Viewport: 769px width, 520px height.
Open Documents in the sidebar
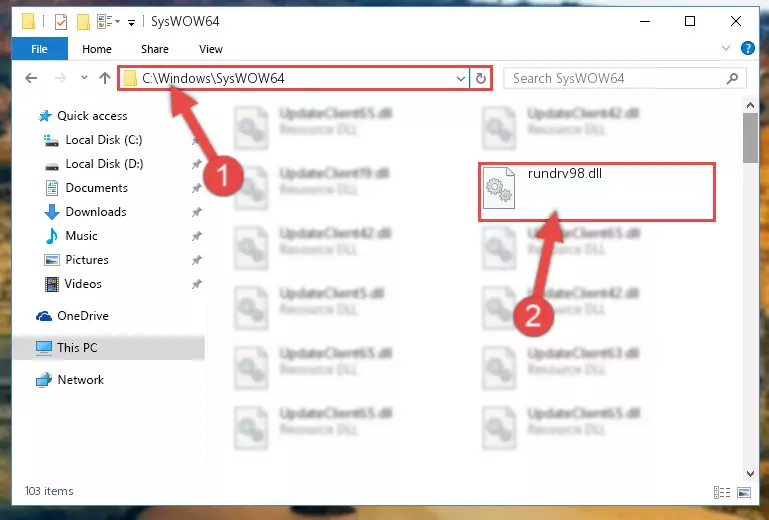click(97, 188)
